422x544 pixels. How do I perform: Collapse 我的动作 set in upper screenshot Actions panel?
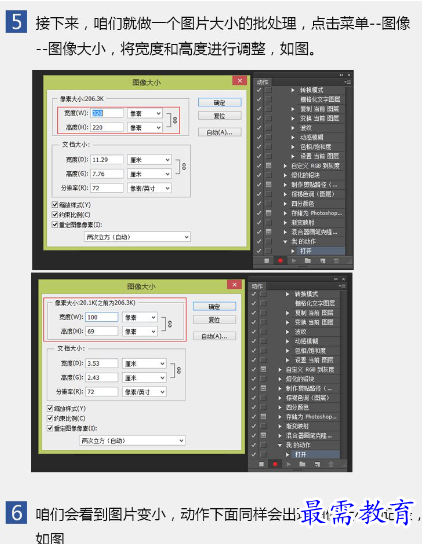tap(285, 241)
